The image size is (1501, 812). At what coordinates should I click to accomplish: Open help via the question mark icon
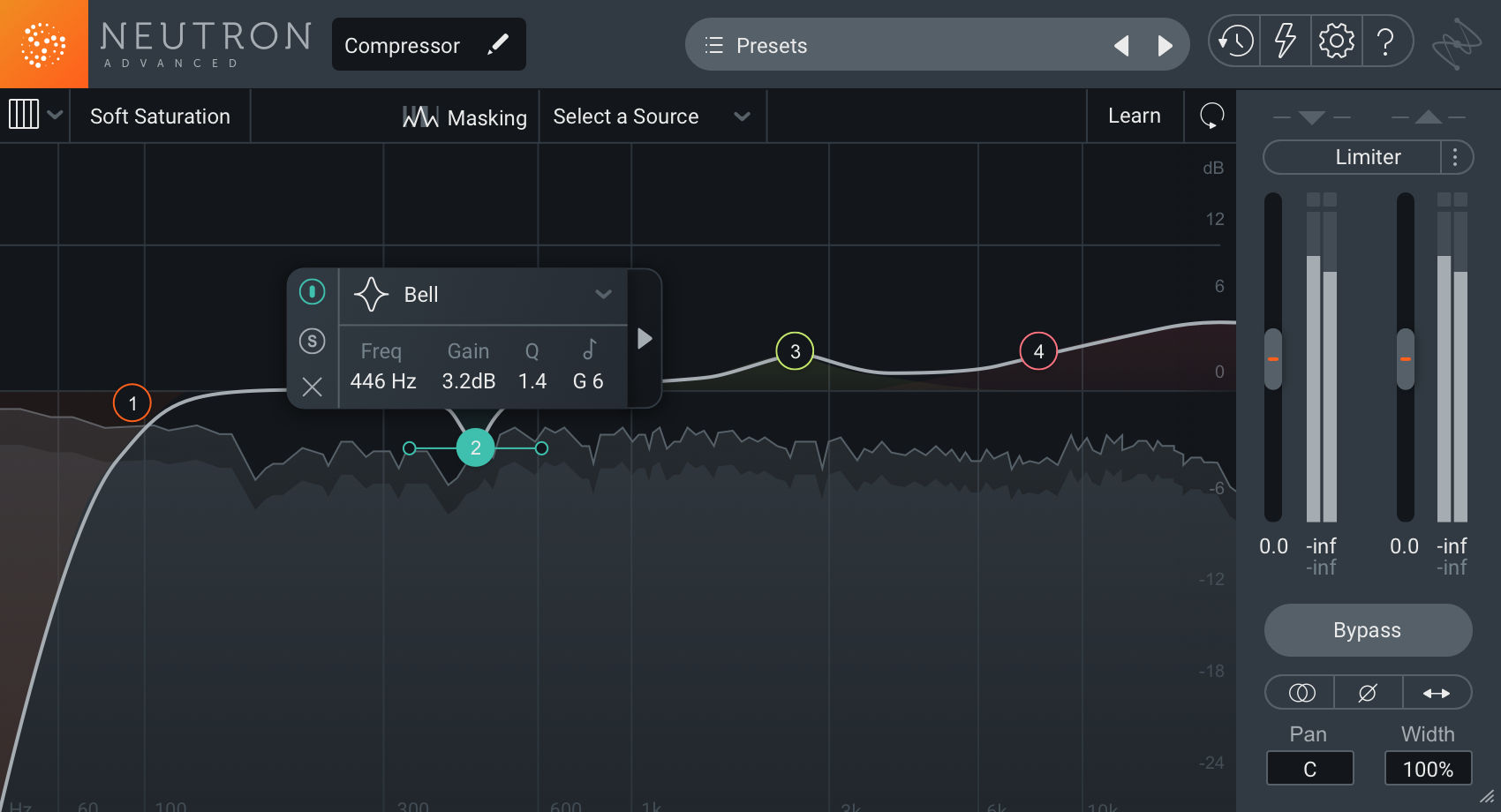[1386, 41]
